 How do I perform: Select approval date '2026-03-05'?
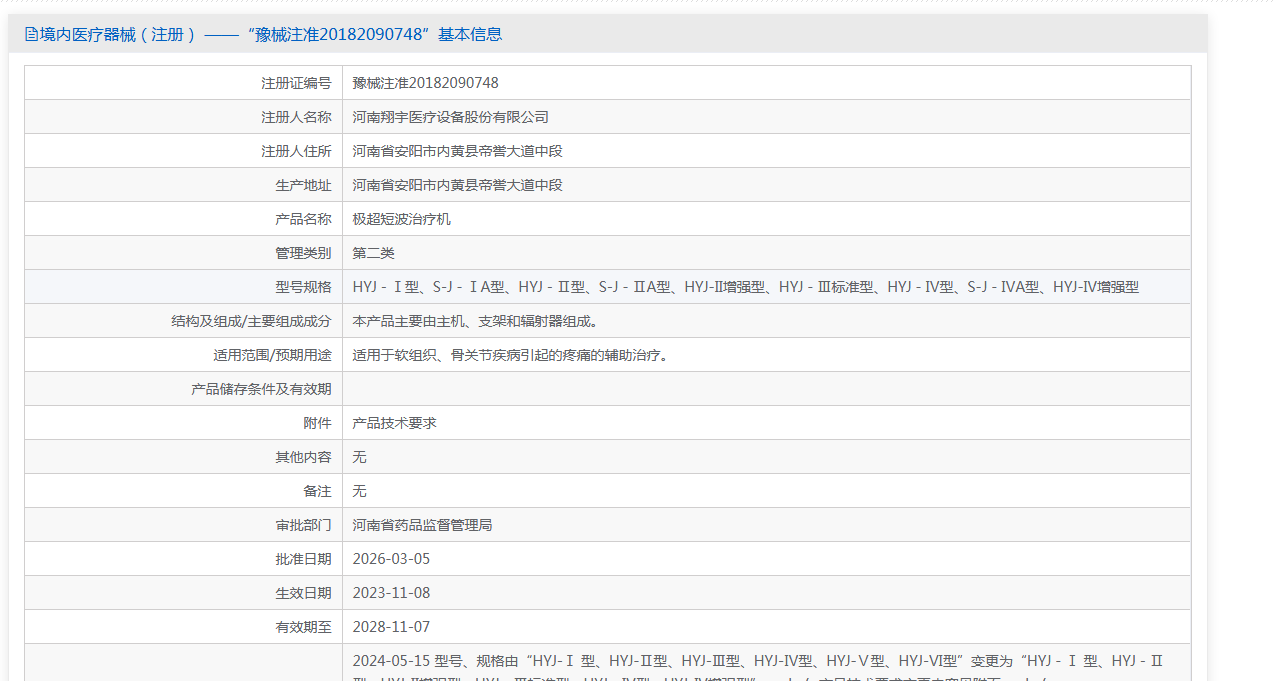[x=391, y=559]
